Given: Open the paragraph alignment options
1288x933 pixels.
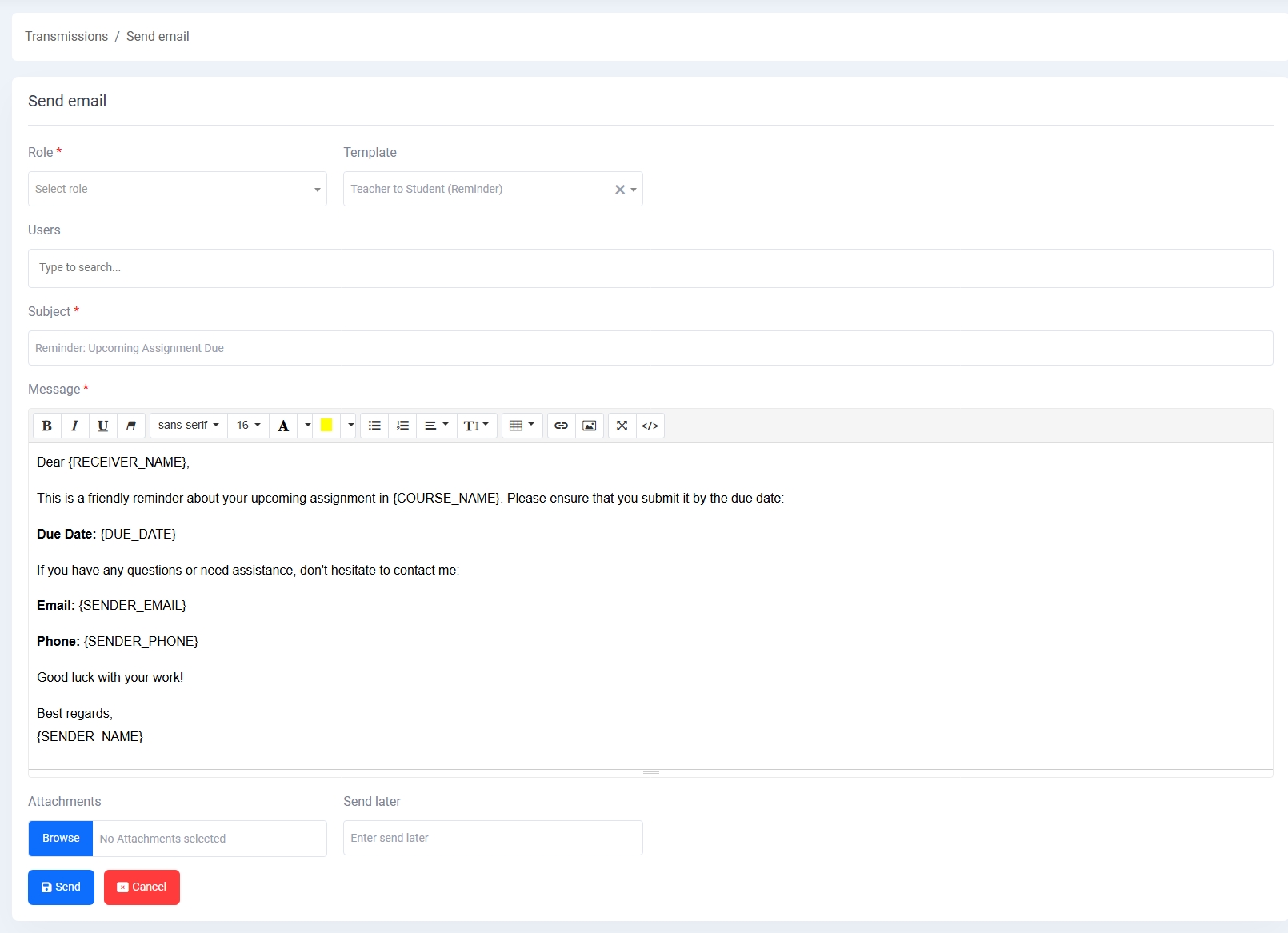Looking at the screenshot, I should (x=436, y=426).
